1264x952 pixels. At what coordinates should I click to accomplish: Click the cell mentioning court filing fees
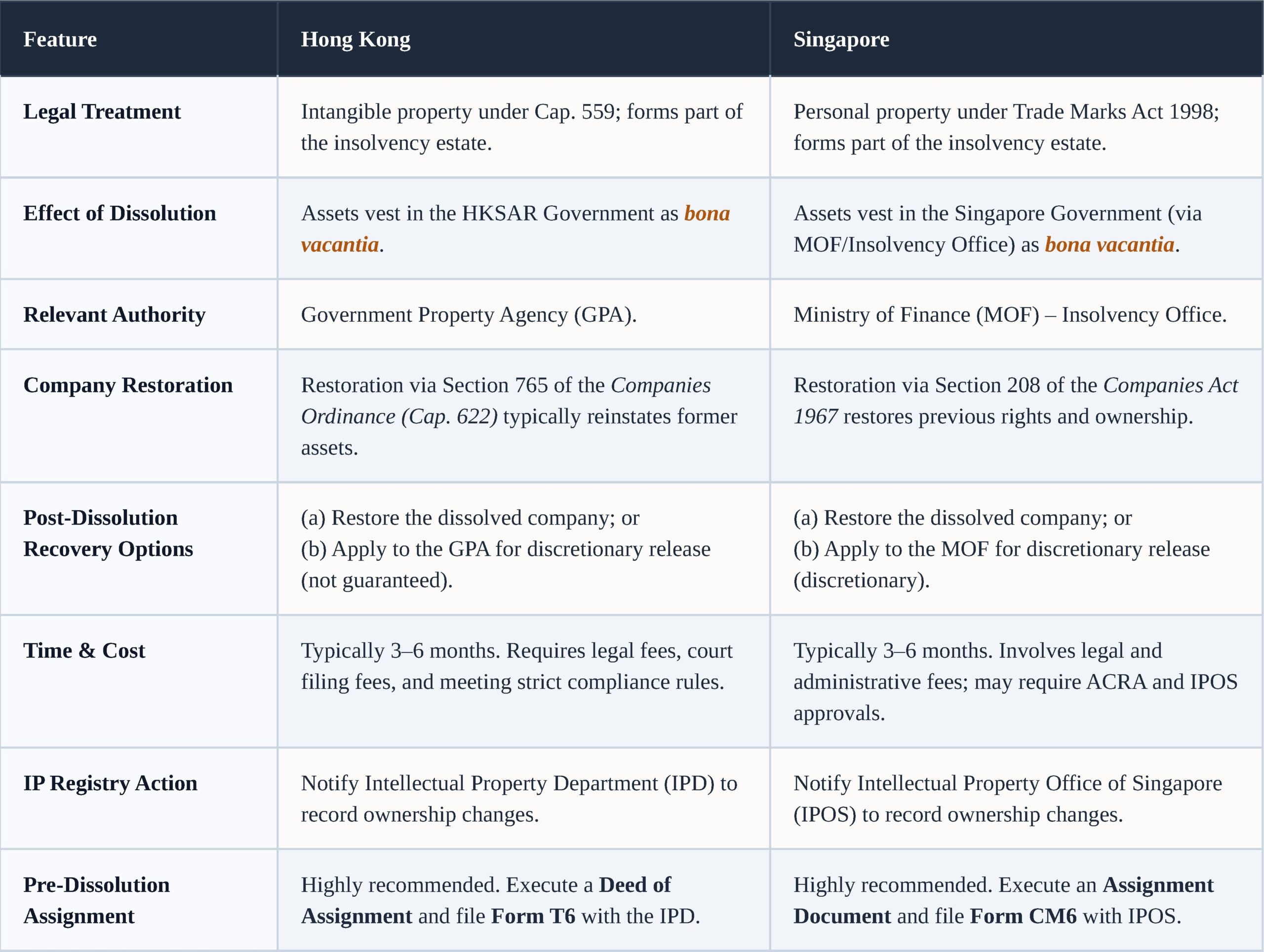click(523, 682)
